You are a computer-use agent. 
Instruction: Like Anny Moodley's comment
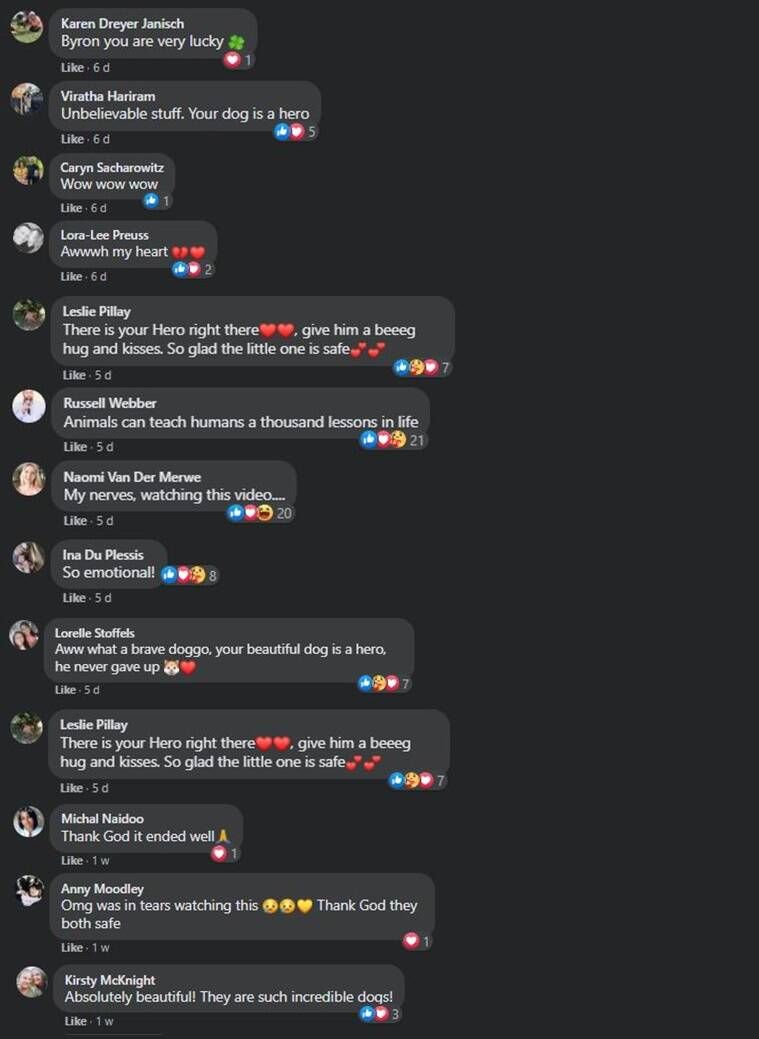click(72, 948)
